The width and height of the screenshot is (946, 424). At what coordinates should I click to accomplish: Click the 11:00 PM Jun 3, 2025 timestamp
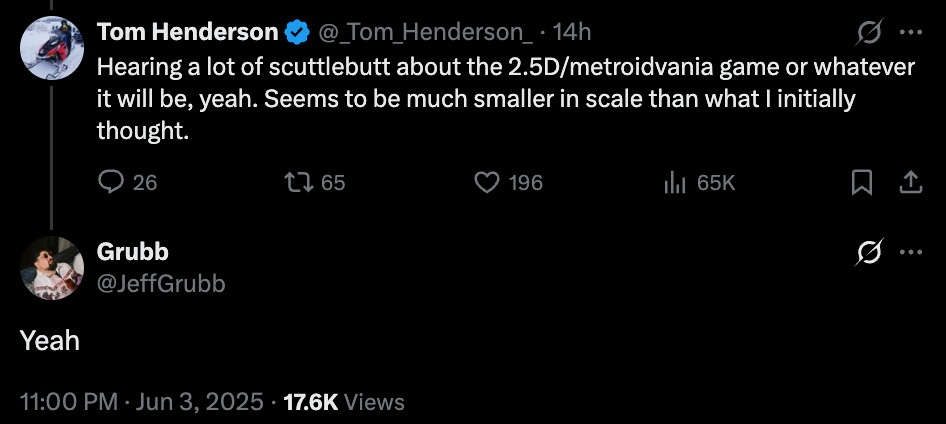point(142,402)
